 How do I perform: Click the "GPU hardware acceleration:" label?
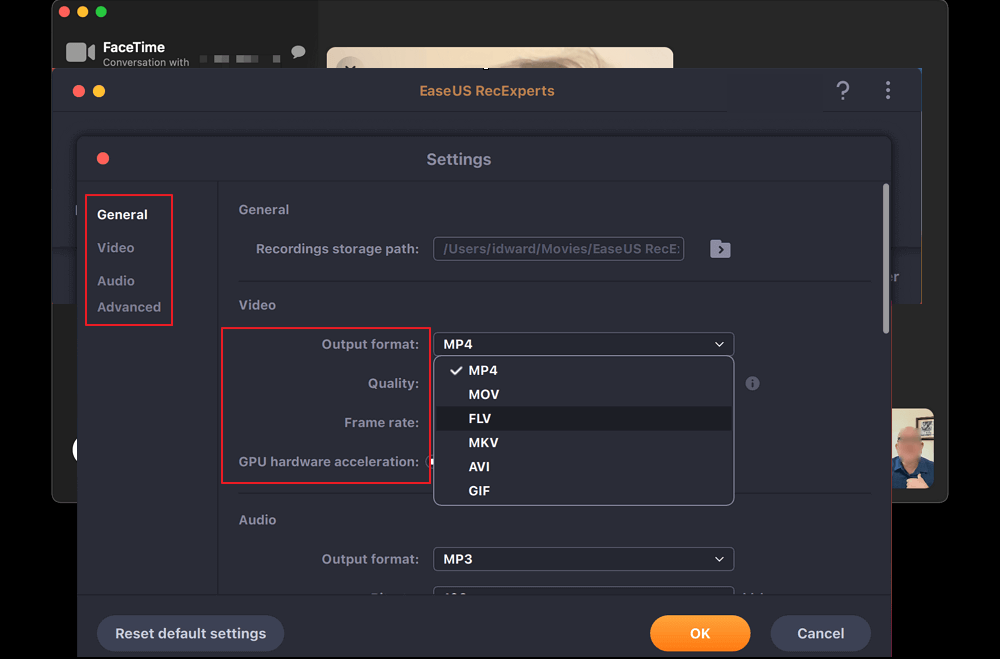328,462
